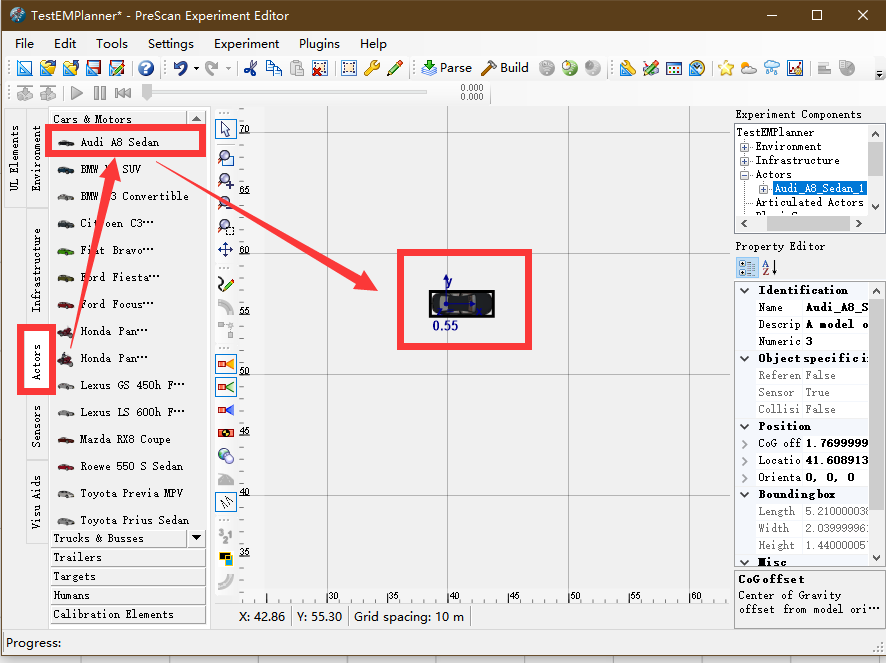Switch to the Infrastructure library tab
Image resolution: width=886 pixels, height=663 pixels.
point(37,270)
